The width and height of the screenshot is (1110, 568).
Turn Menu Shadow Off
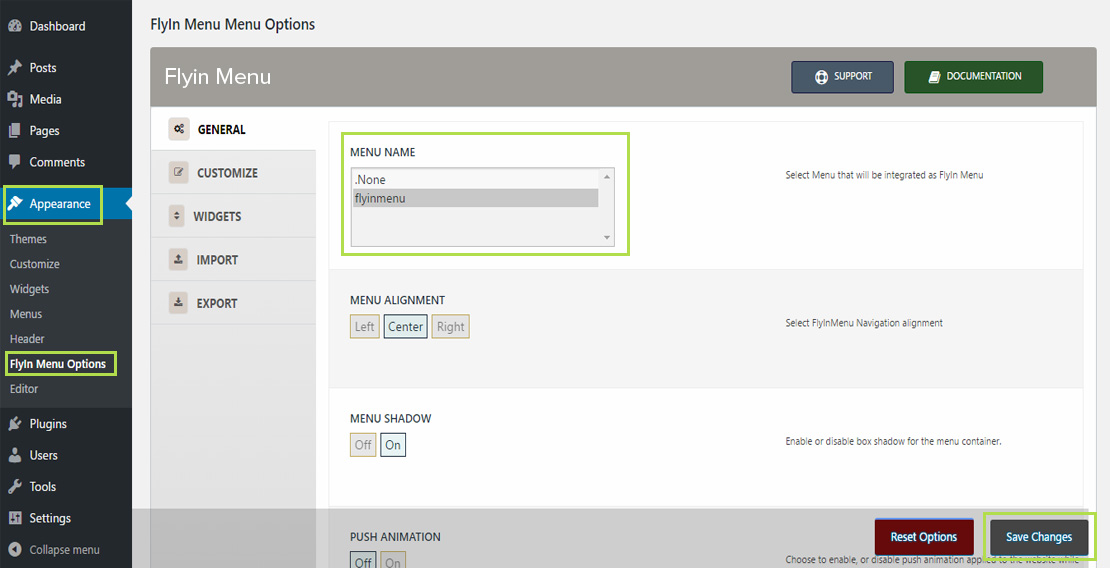point(363,445)
